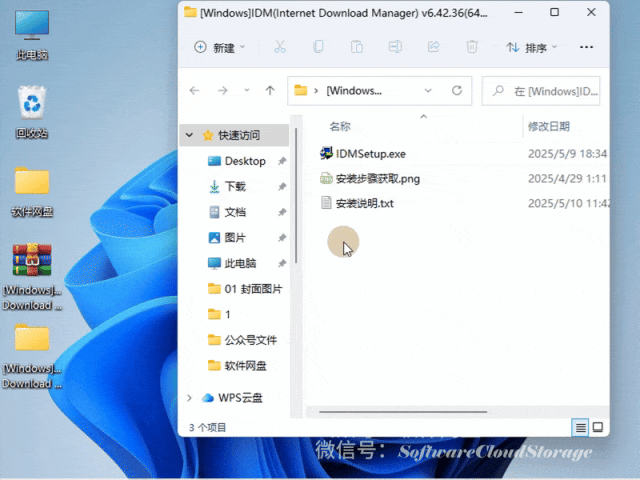The image size is (640, 480).
Task: Open 下载 (Downloads) in navigation pane
Action: (235, 187)
